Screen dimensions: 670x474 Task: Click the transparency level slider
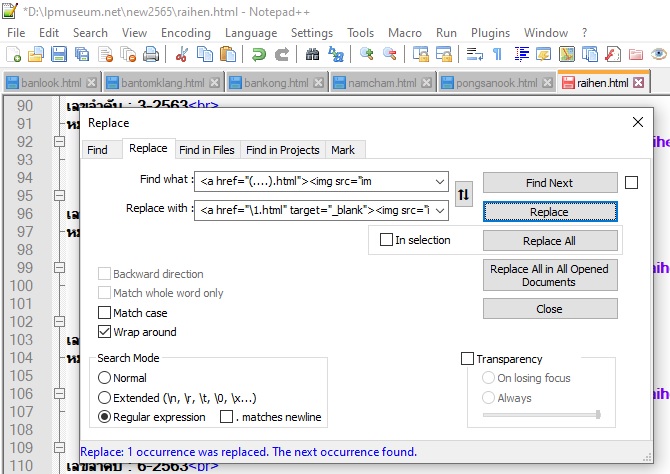pos(541,414)
